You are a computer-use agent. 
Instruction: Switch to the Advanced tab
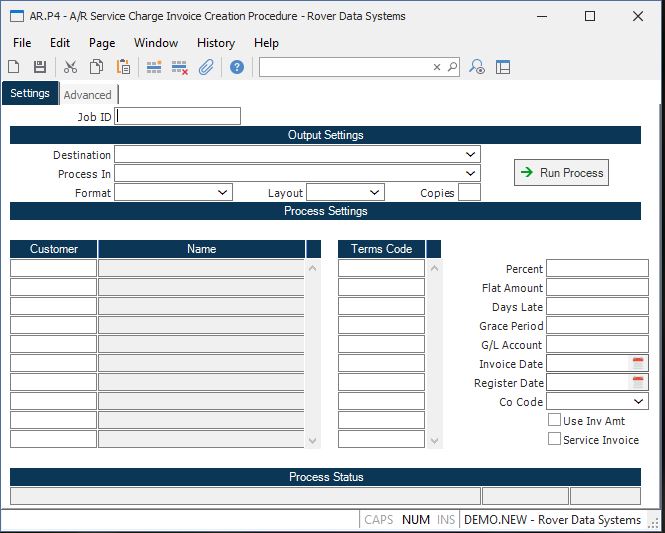88,95
